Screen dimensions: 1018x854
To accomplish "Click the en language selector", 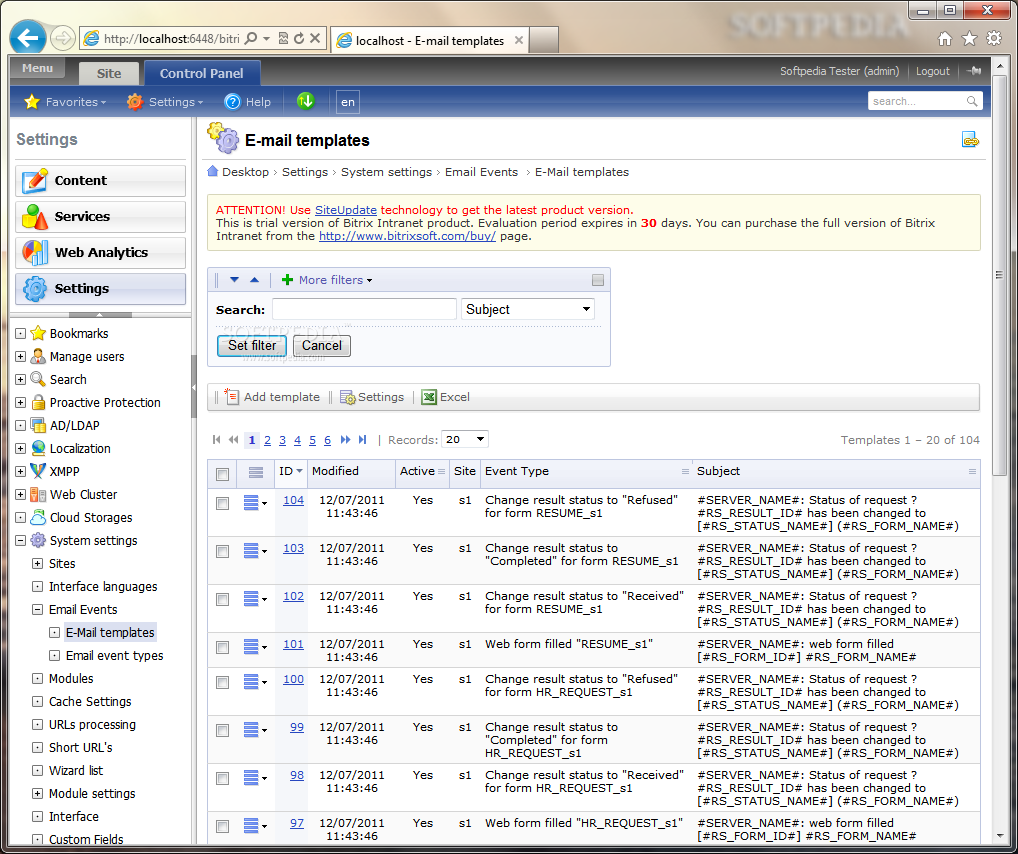I will point(348,102).
